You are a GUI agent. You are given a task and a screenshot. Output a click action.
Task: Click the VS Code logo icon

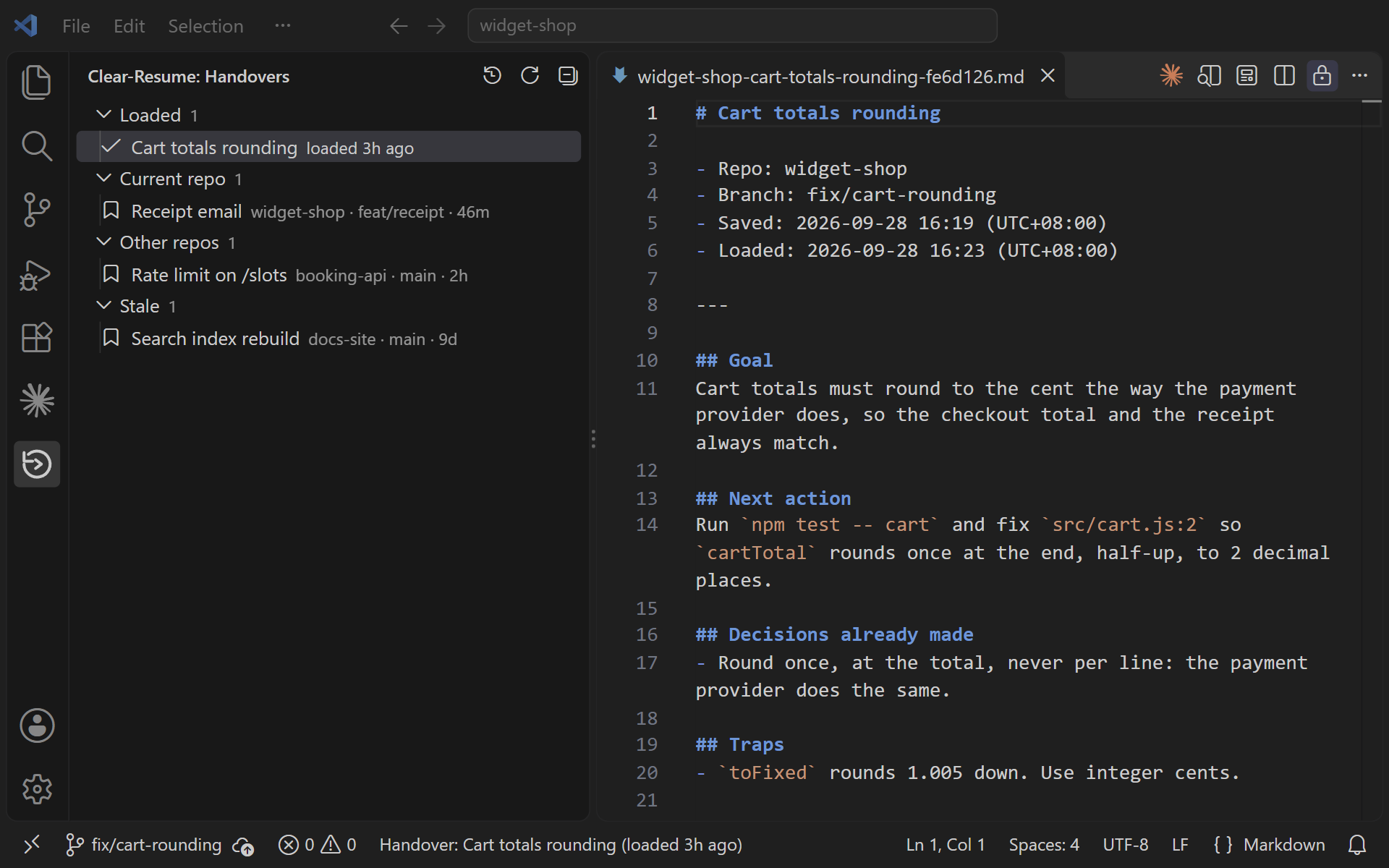[x=26, y=26]
